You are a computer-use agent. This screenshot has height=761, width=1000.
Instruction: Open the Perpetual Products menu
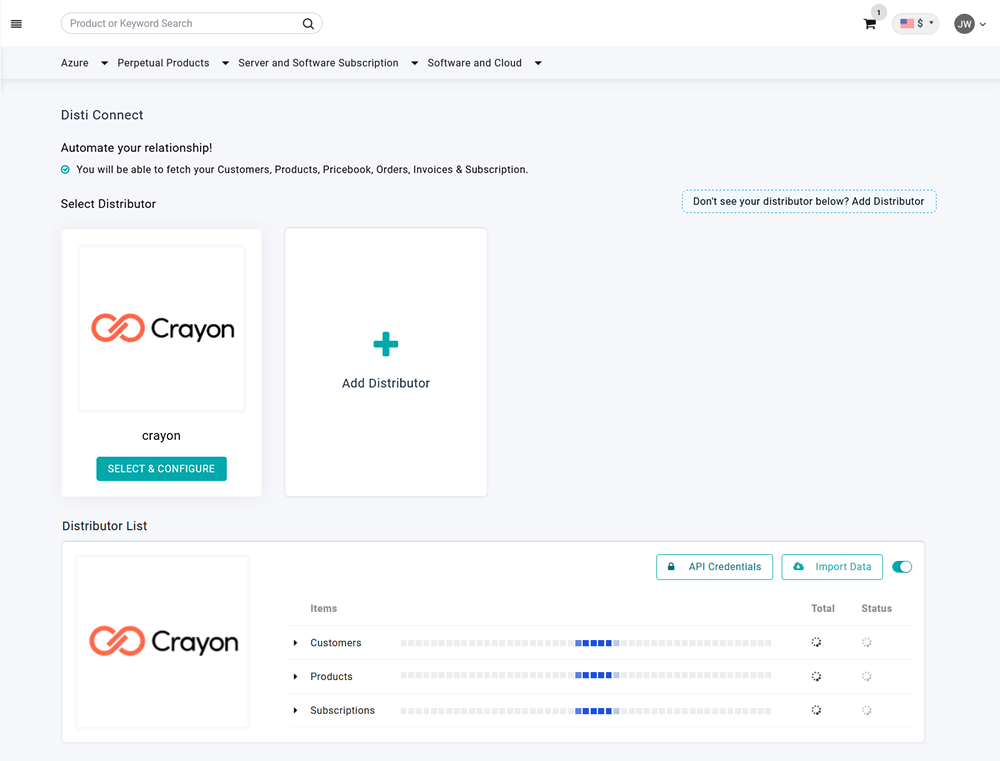pyautogui.click(x=173, y=63)
